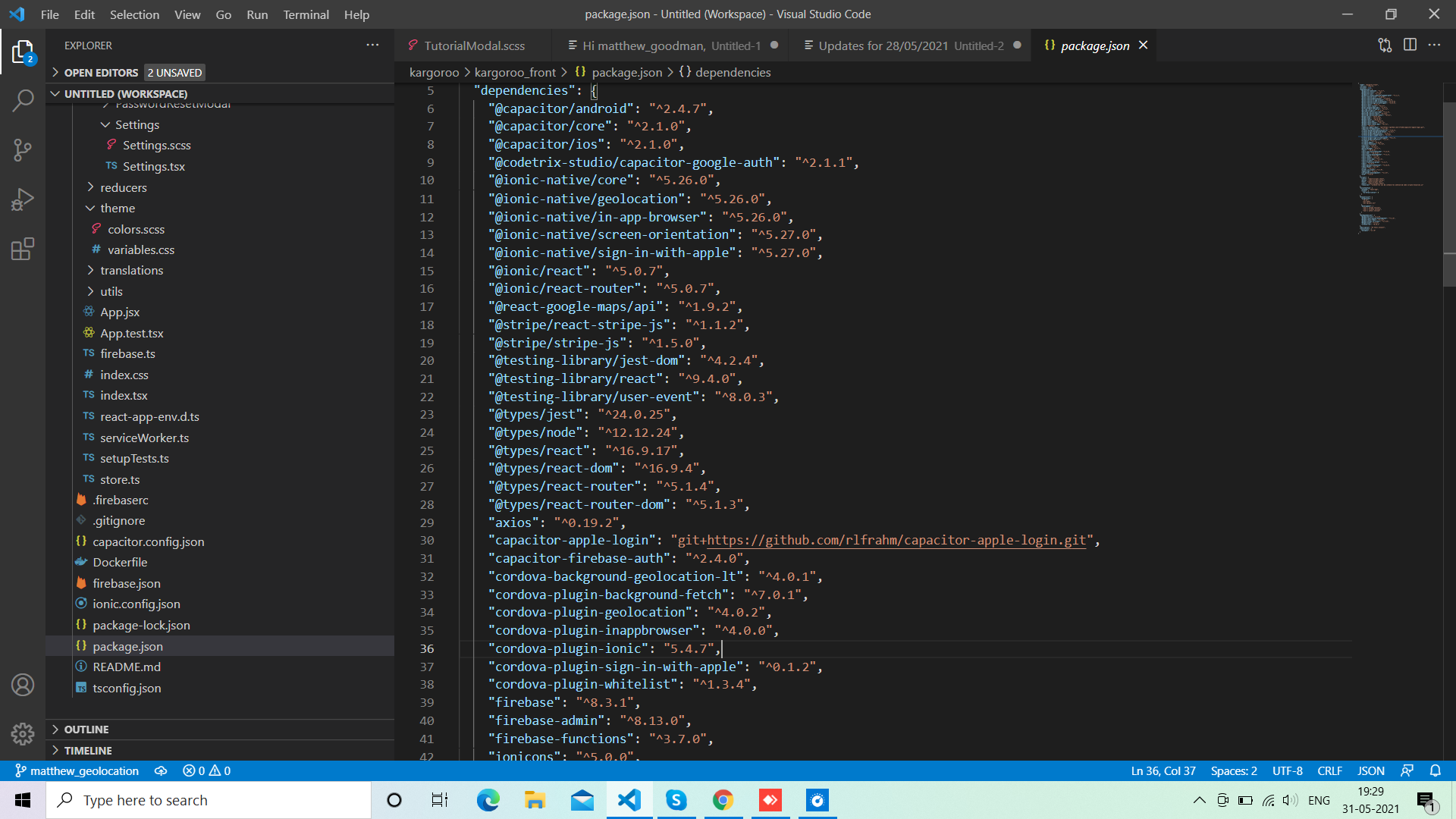Viewport: 1456px width, 819px height.
Task: Open the Extensions view
Action: coord(23,249)
